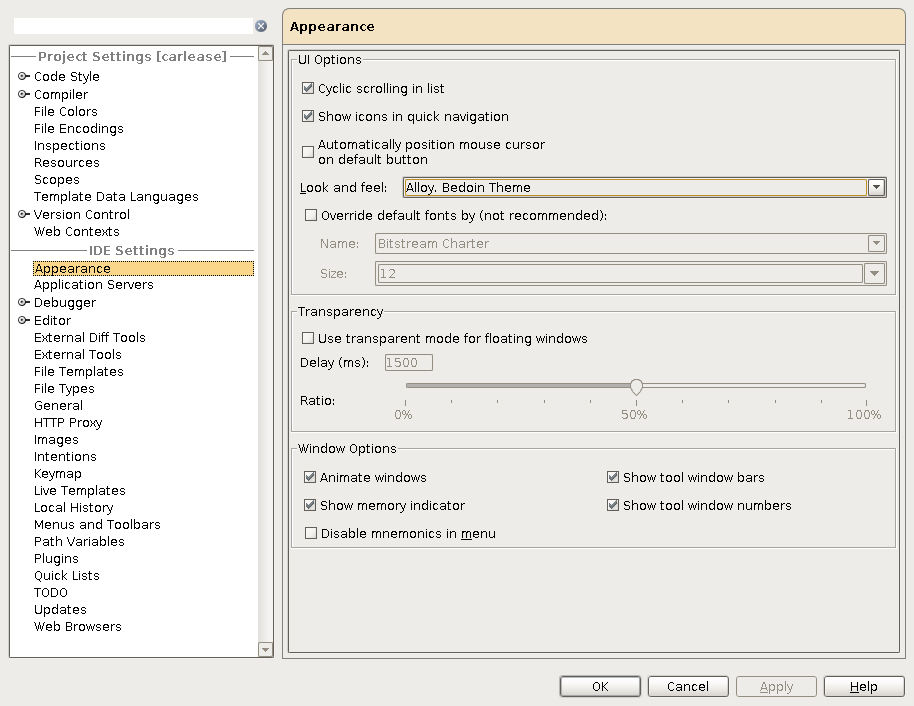The width and height of the screenshot is (914, 706).
Task: Toggle Show tool window numbers
Action: 613,505
